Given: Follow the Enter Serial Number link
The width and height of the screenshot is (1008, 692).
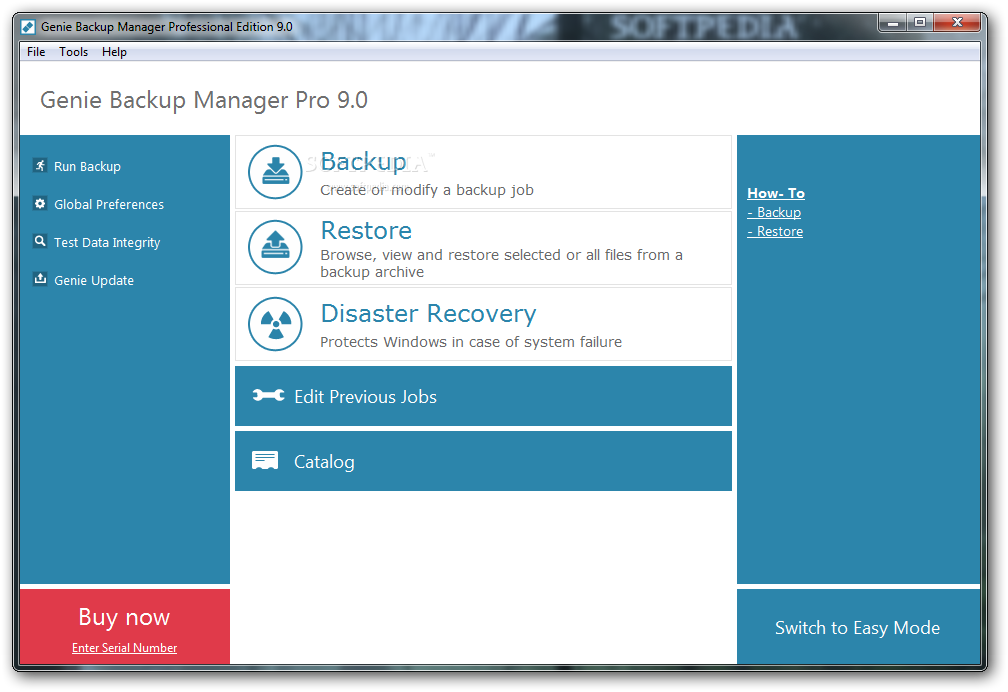Looking at the screenshot, I should coord(124,648).
